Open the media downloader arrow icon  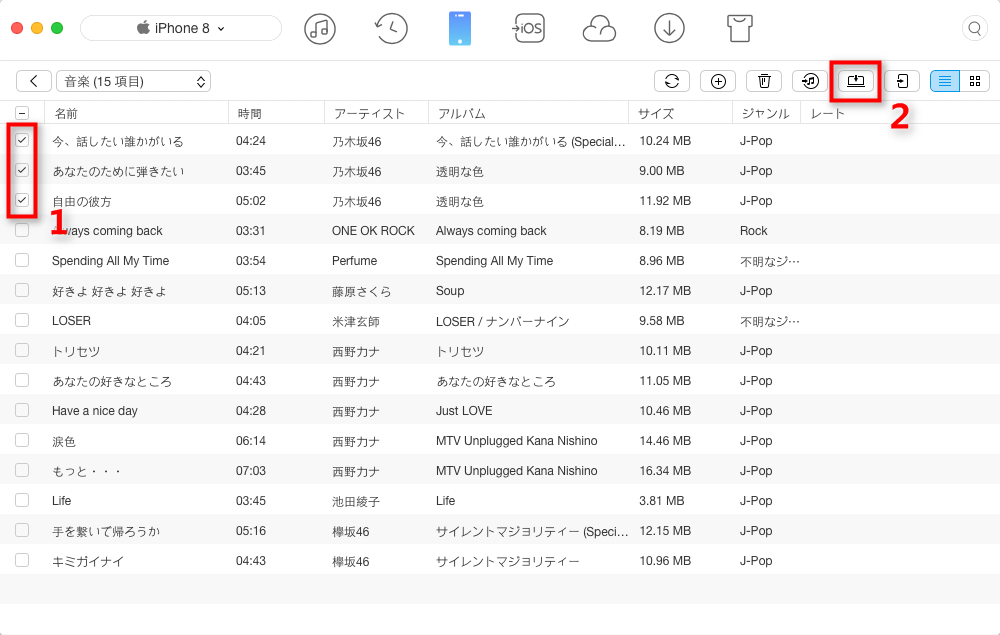click(x=669, y=29)
